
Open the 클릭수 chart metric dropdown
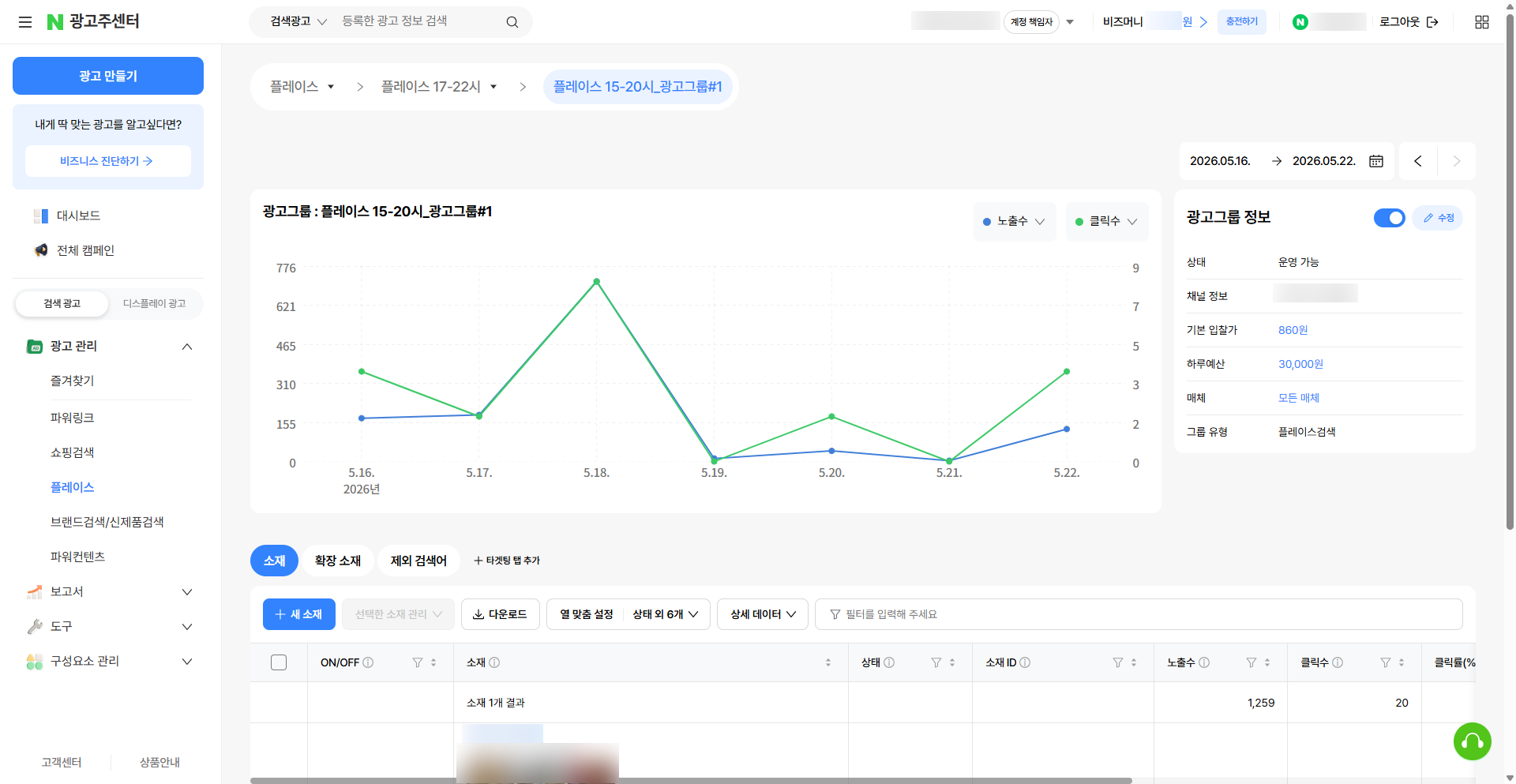tap(1107, 221)
